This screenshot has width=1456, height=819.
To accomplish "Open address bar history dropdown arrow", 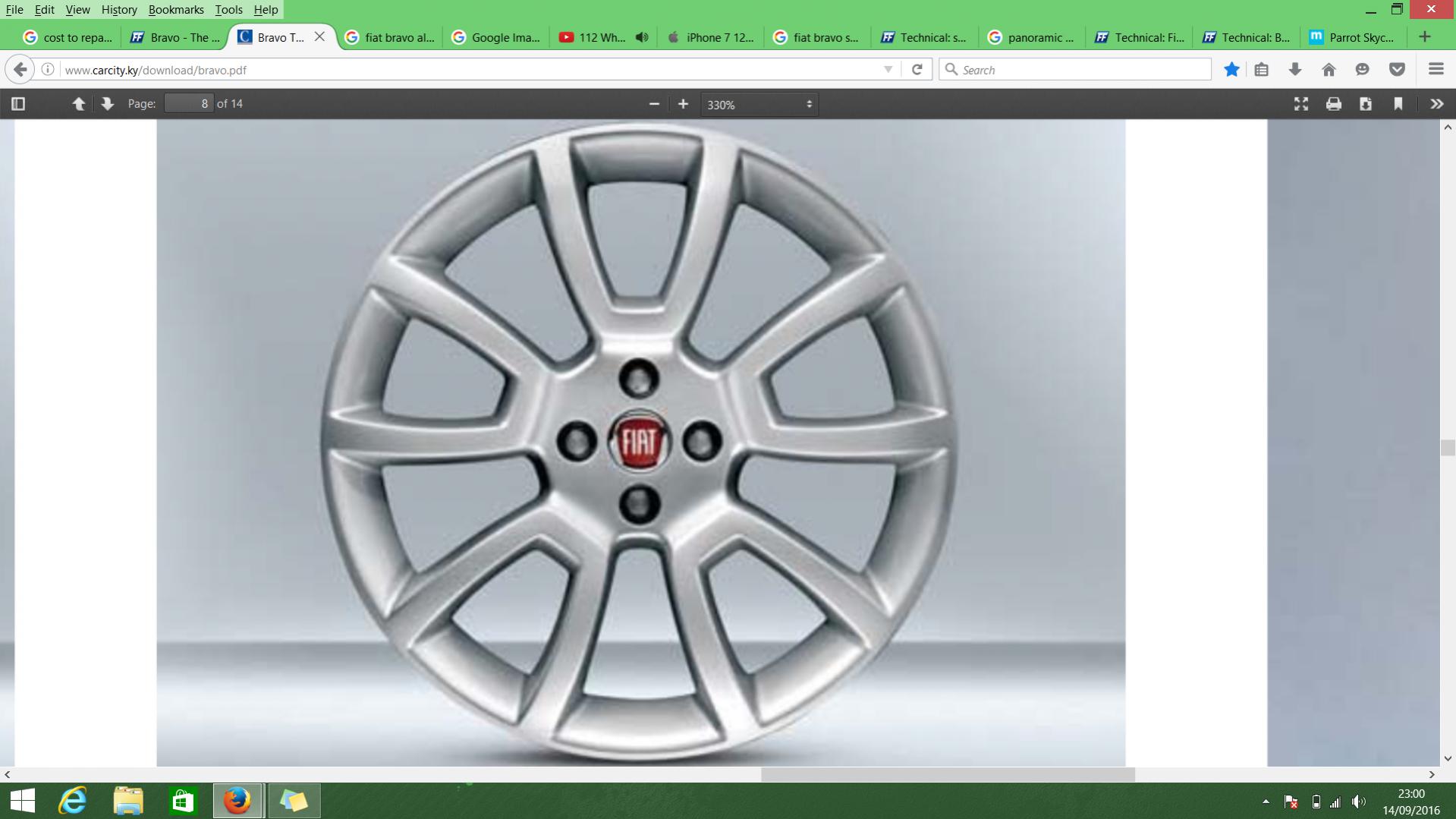I will 888,70.
